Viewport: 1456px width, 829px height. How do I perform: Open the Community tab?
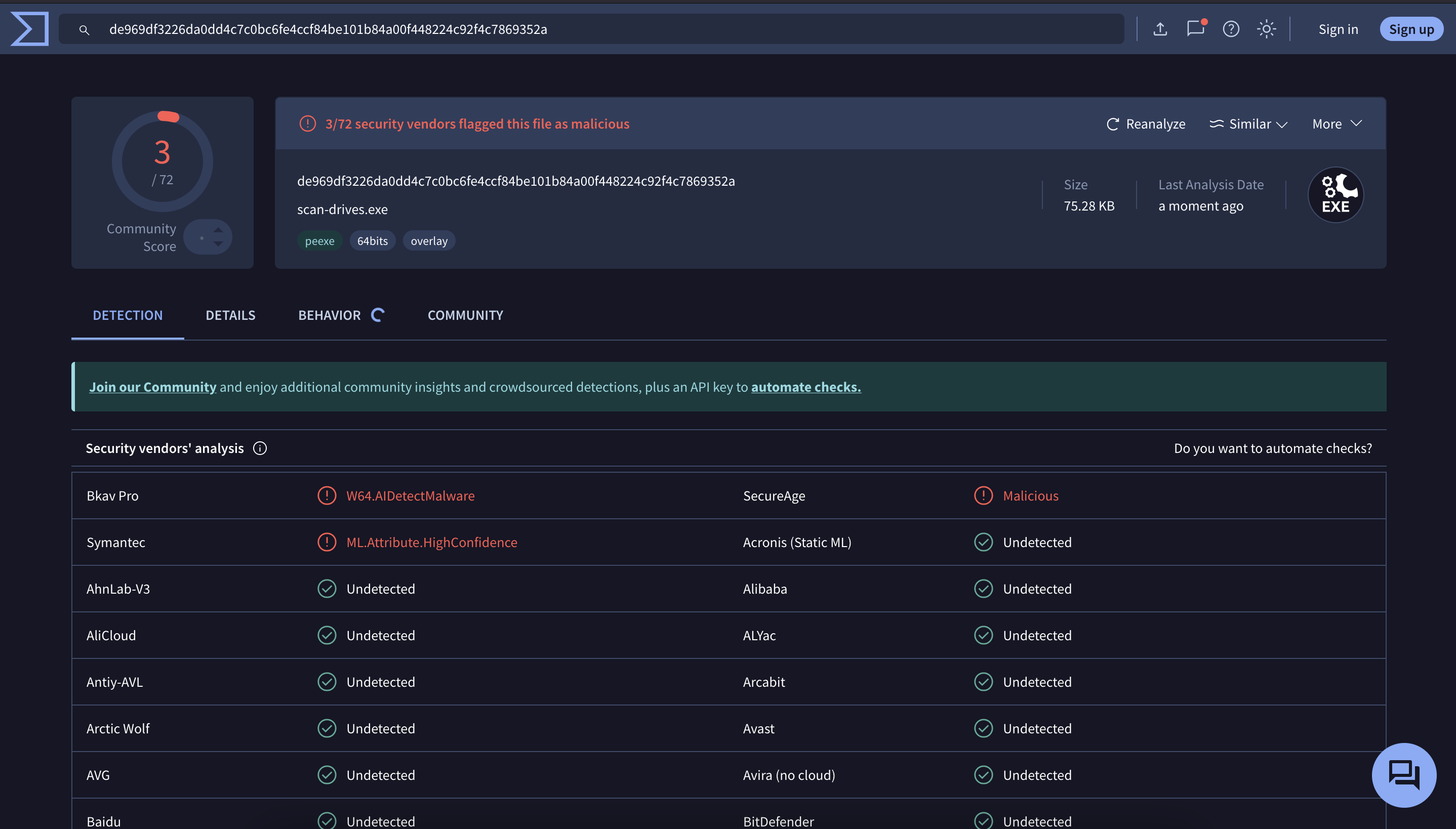coord(465,315)
